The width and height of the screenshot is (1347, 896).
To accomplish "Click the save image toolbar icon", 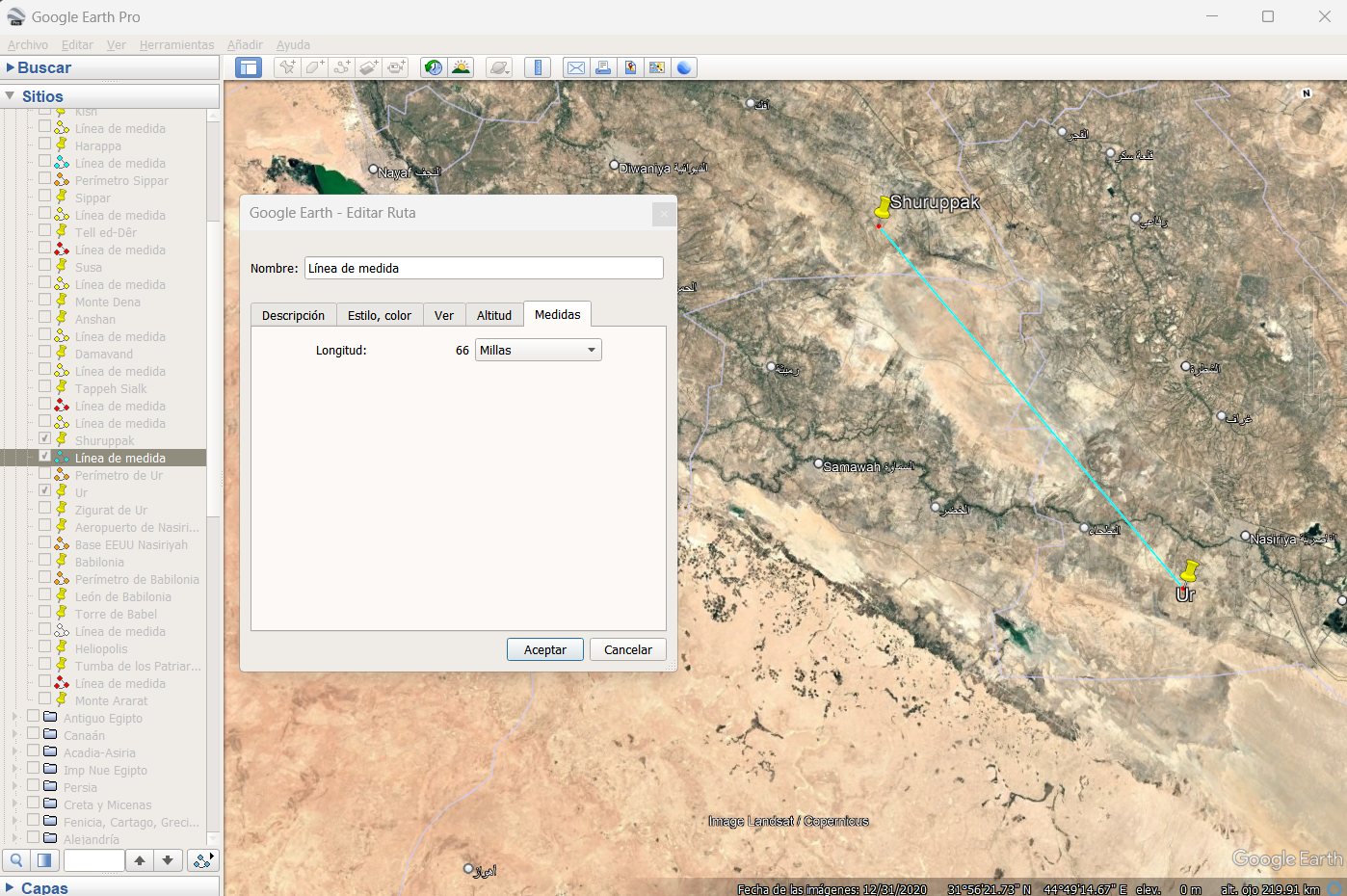I will tap(630, 67).
